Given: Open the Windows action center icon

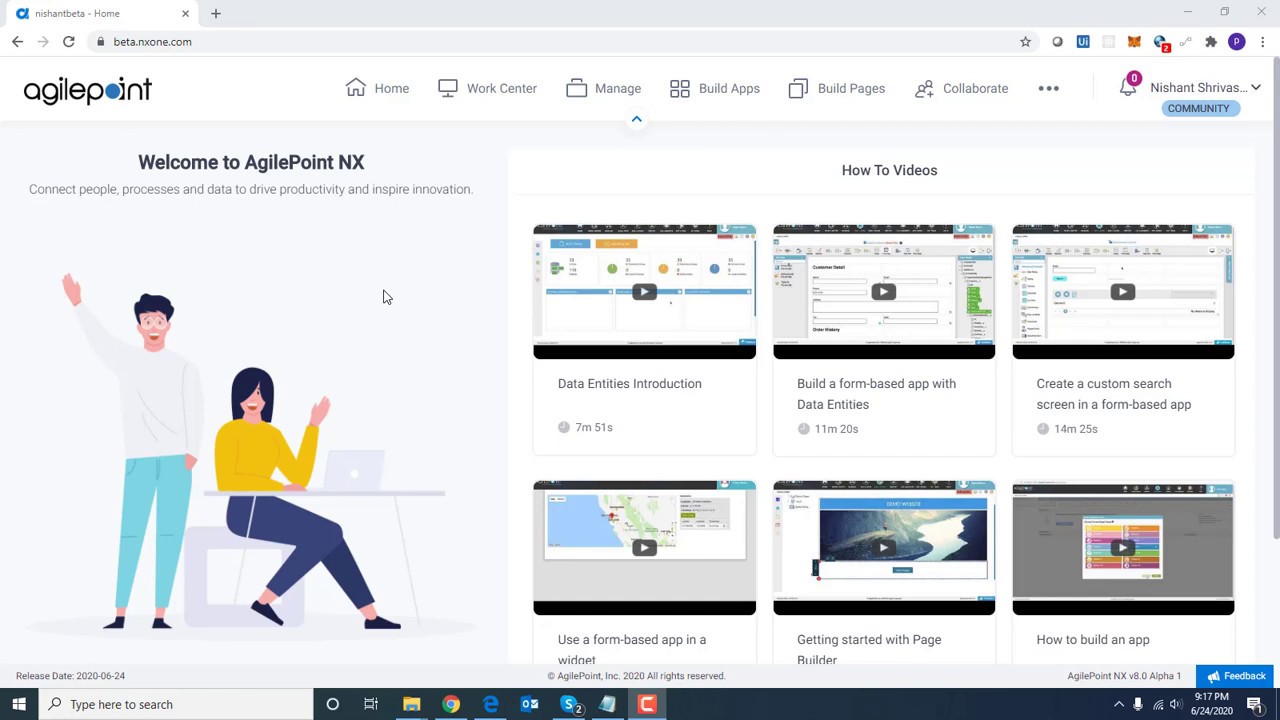Looking at the screenshot, I should [x=1254, y=704].
